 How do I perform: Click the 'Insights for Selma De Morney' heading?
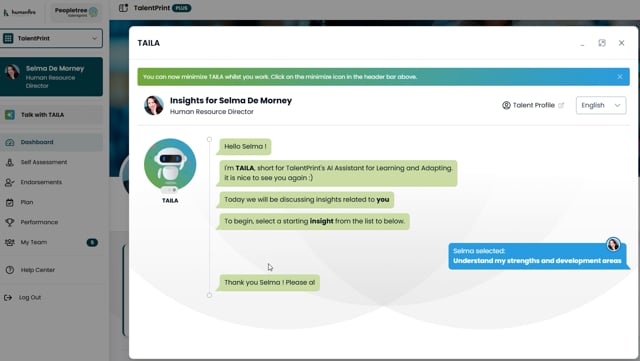click(231, 100)
